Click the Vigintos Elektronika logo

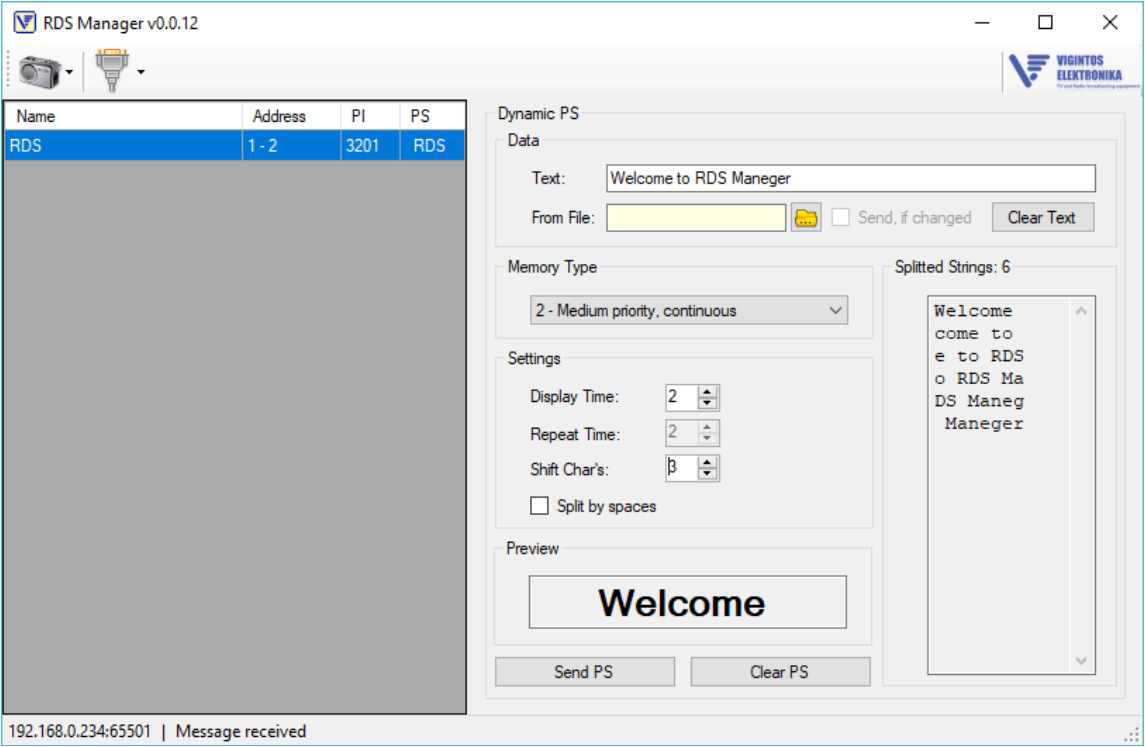click(x=1072, y=71)
